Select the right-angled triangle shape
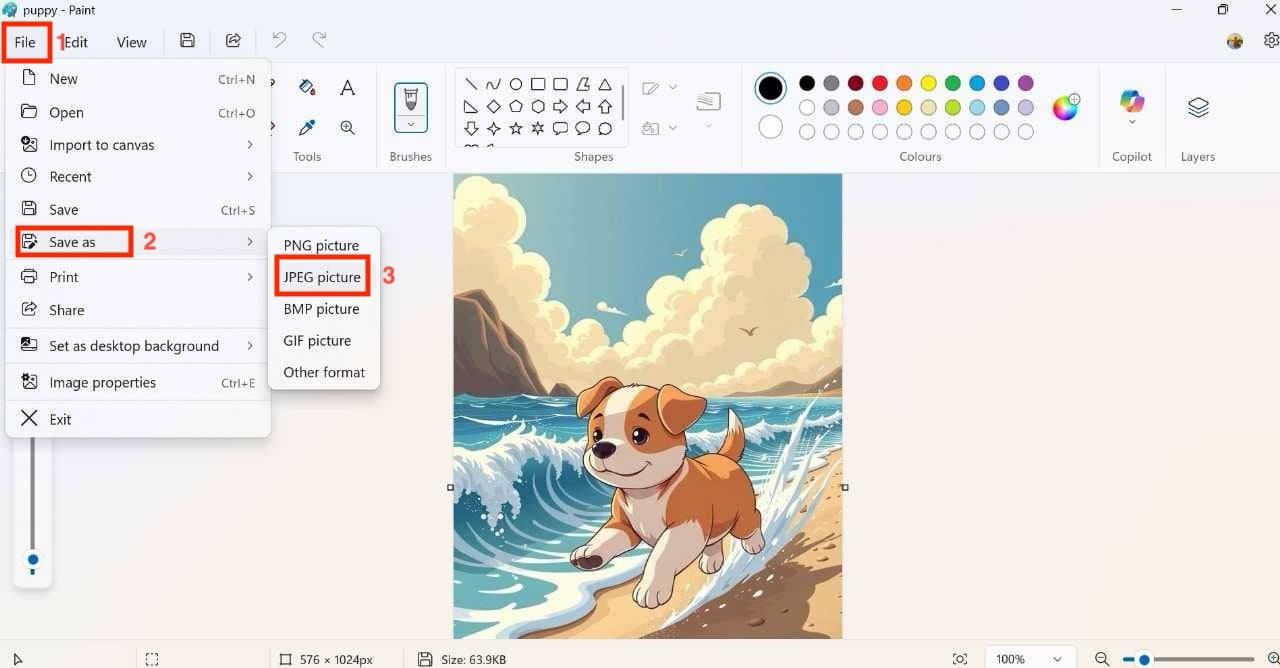 pyautogui.click(x=471, y=106)
